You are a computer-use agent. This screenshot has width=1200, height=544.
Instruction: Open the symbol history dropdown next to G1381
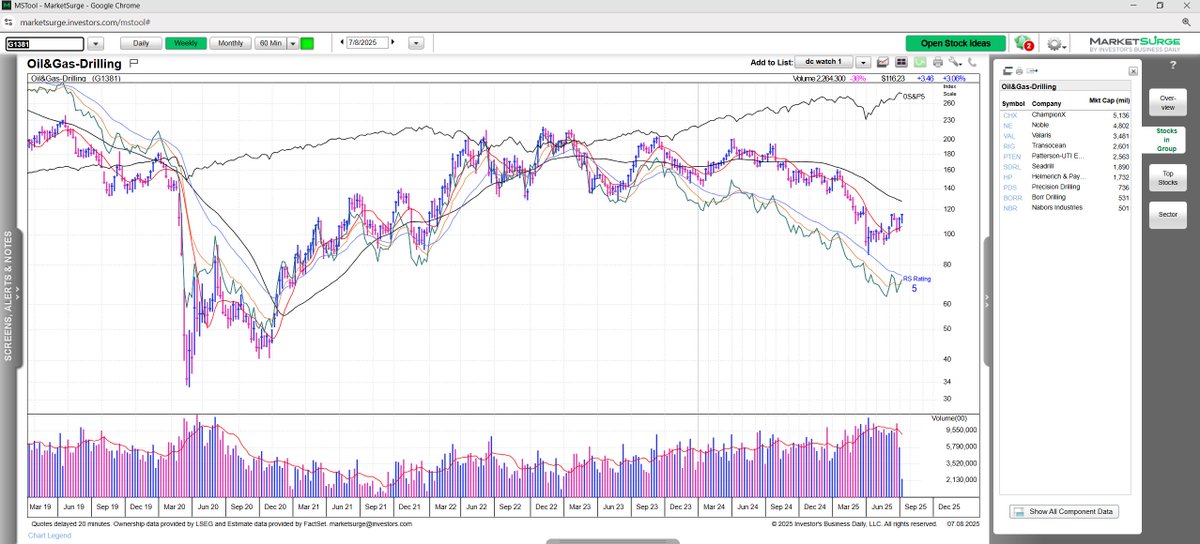[97, 44]
